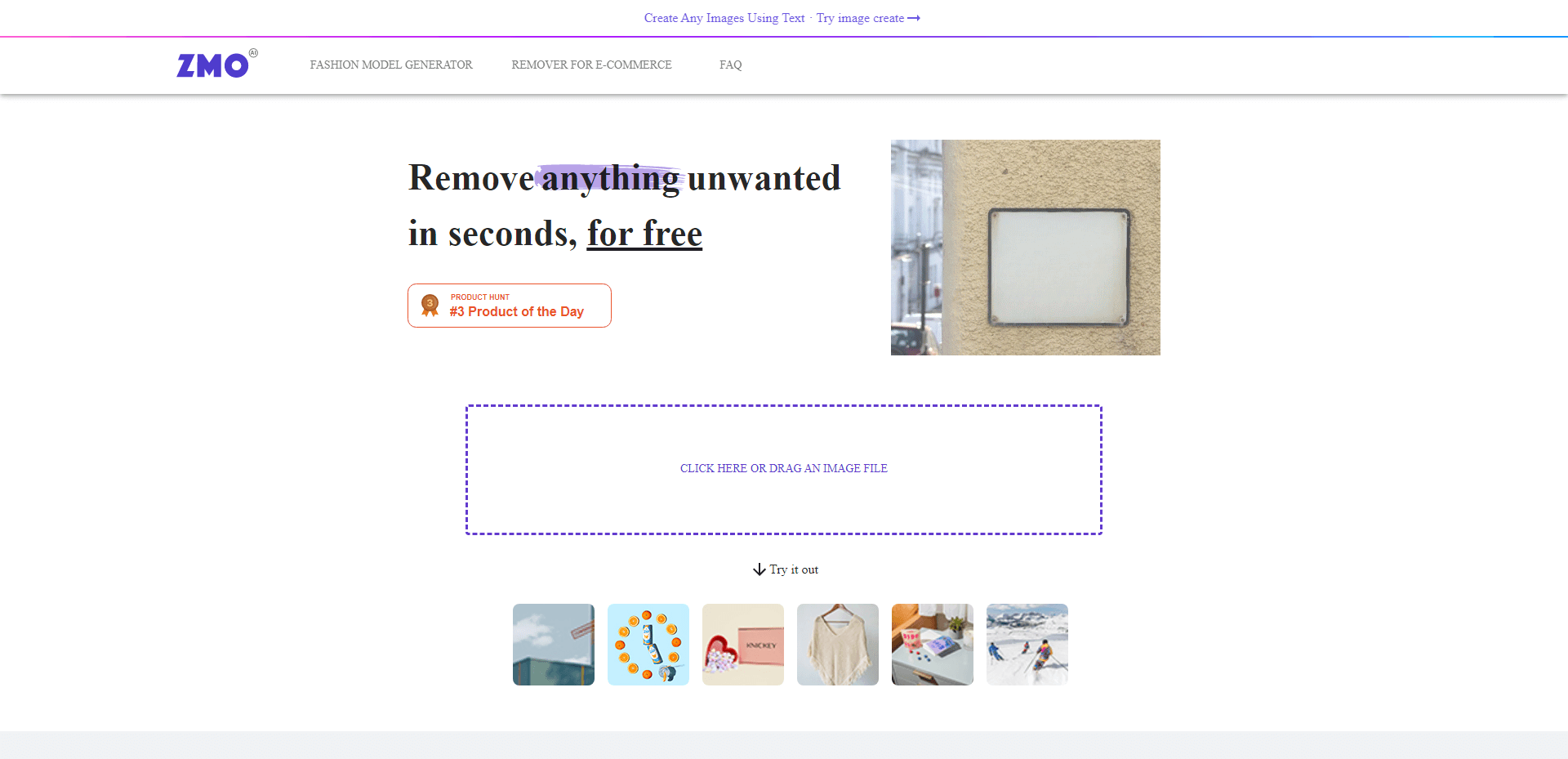Click the blank wall sign demo image
The width and height of the screenshot is (1568, 759).
pos(1026,248)
